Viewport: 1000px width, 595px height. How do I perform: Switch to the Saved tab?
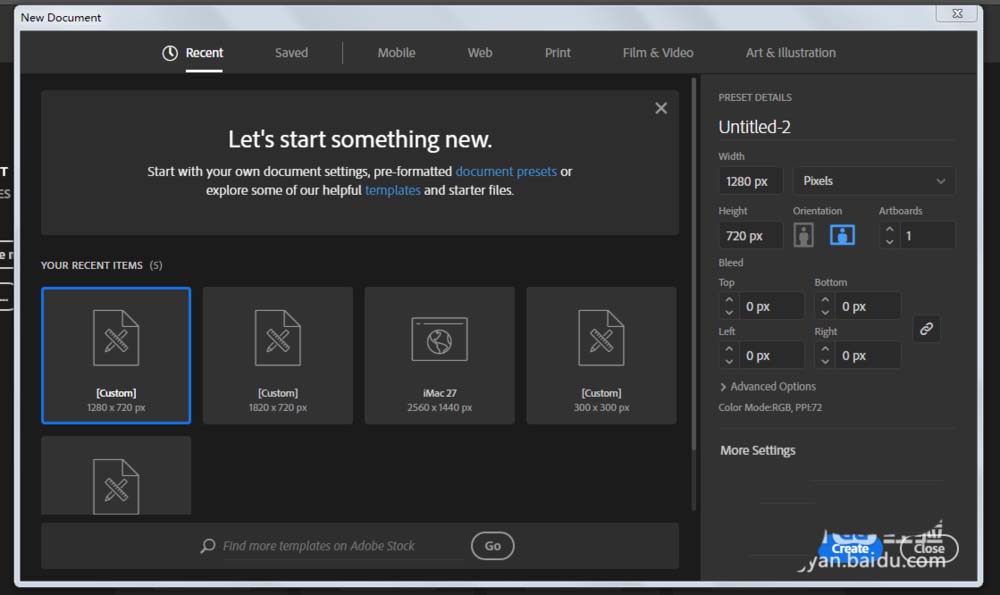291,53
